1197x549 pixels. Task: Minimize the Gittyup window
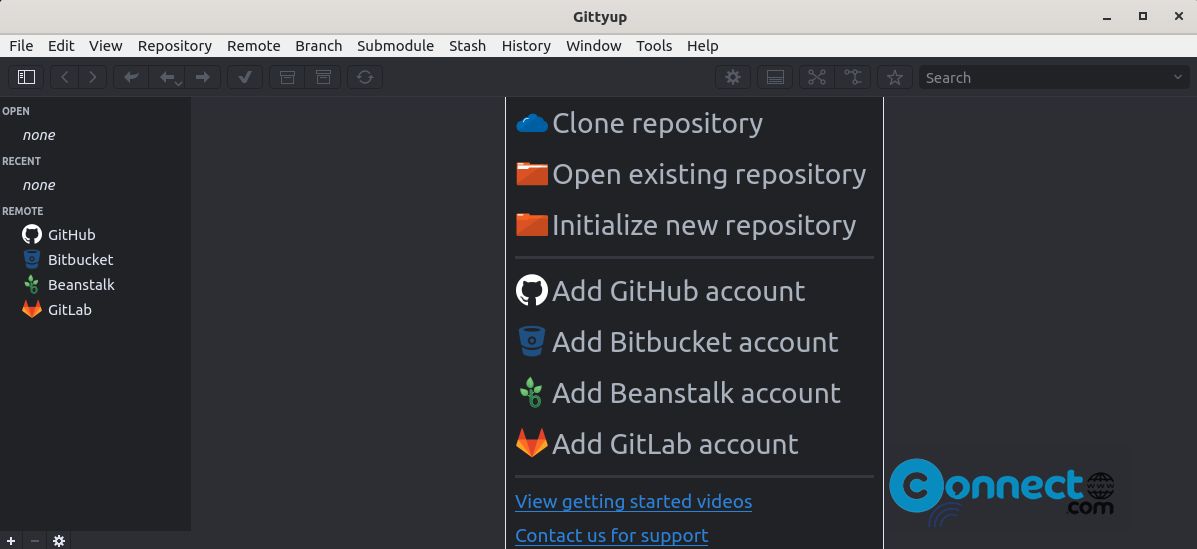click(1106, 17)
